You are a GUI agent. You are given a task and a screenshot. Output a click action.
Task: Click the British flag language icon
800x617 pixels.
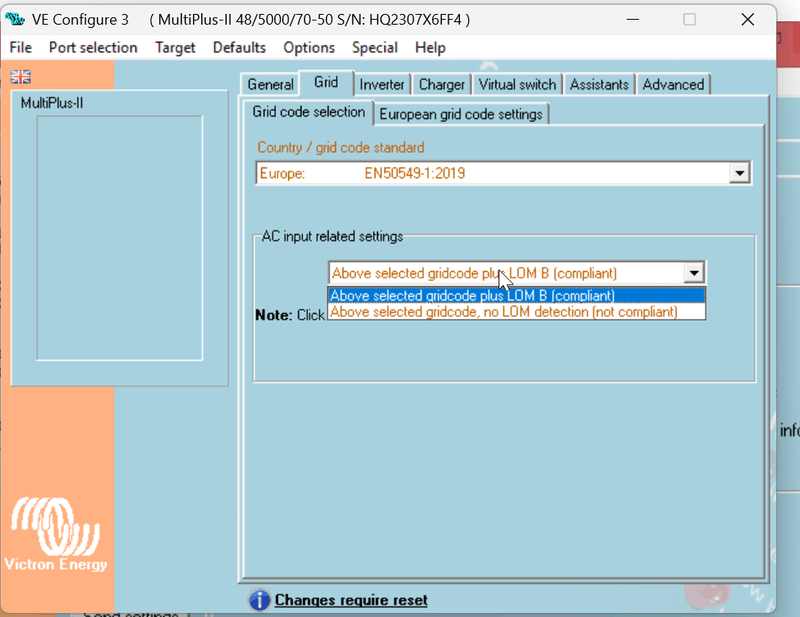coord(20,76)
